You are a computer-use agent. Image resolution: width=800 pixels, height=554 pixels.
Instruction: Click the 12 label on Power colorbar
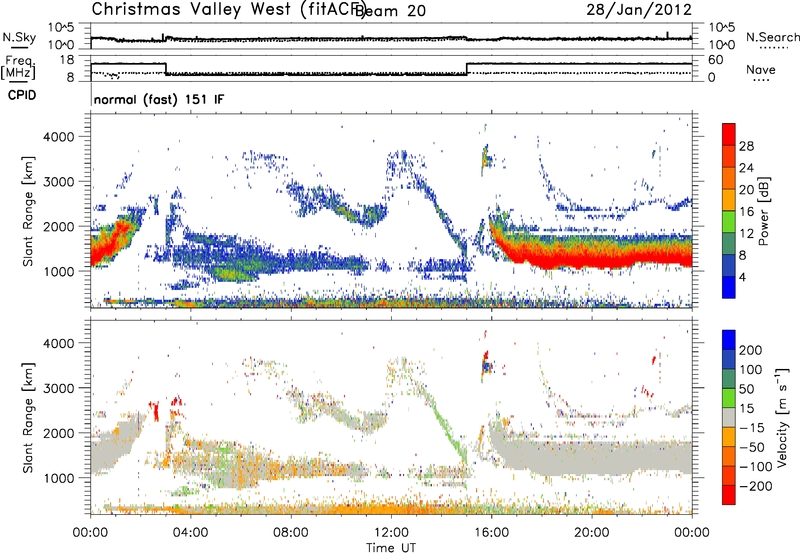[746, 234]
